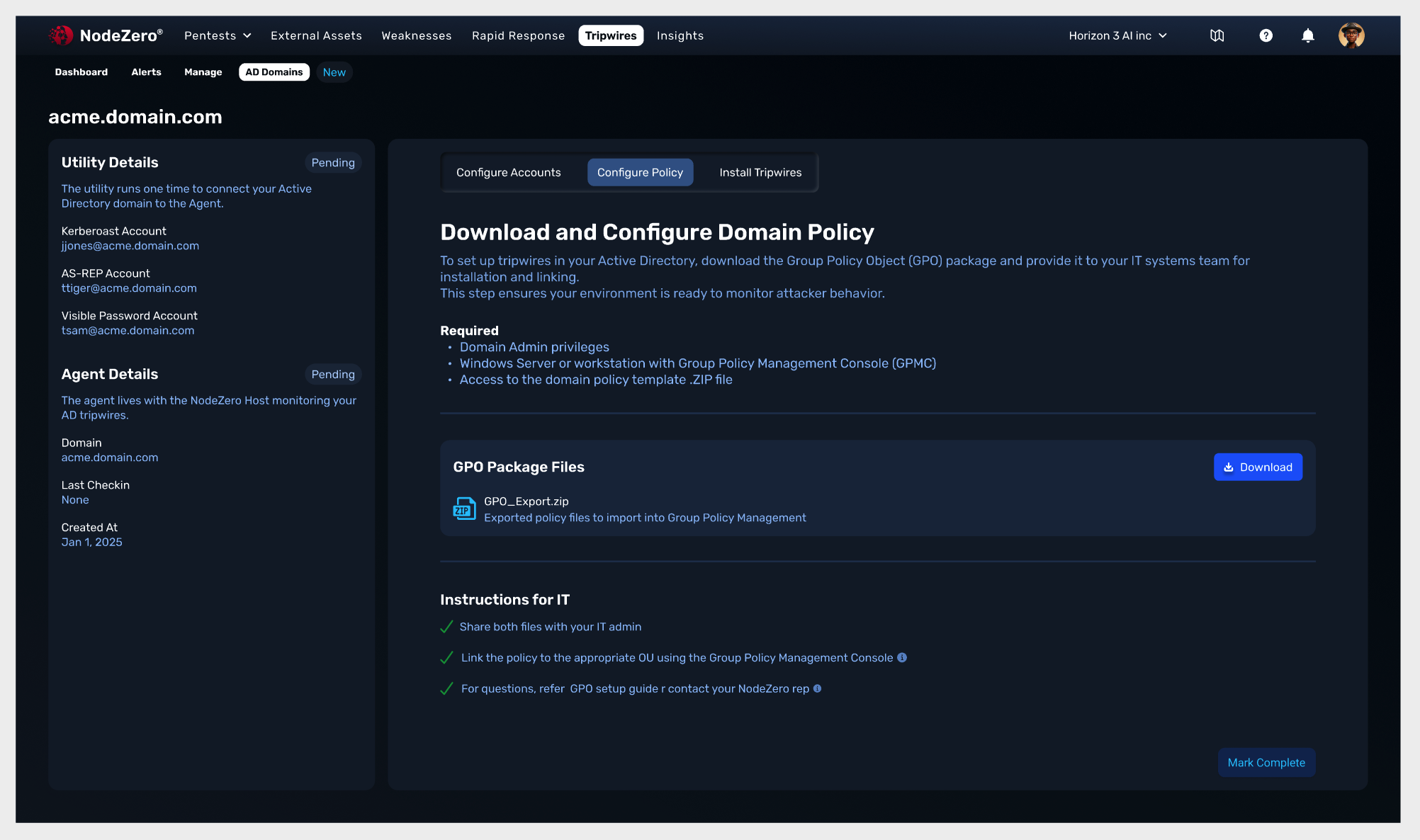This screenshot has width=1420, height=840.
Task: Select the AD Domains sub-tab
Action: [x=274, y=72]
